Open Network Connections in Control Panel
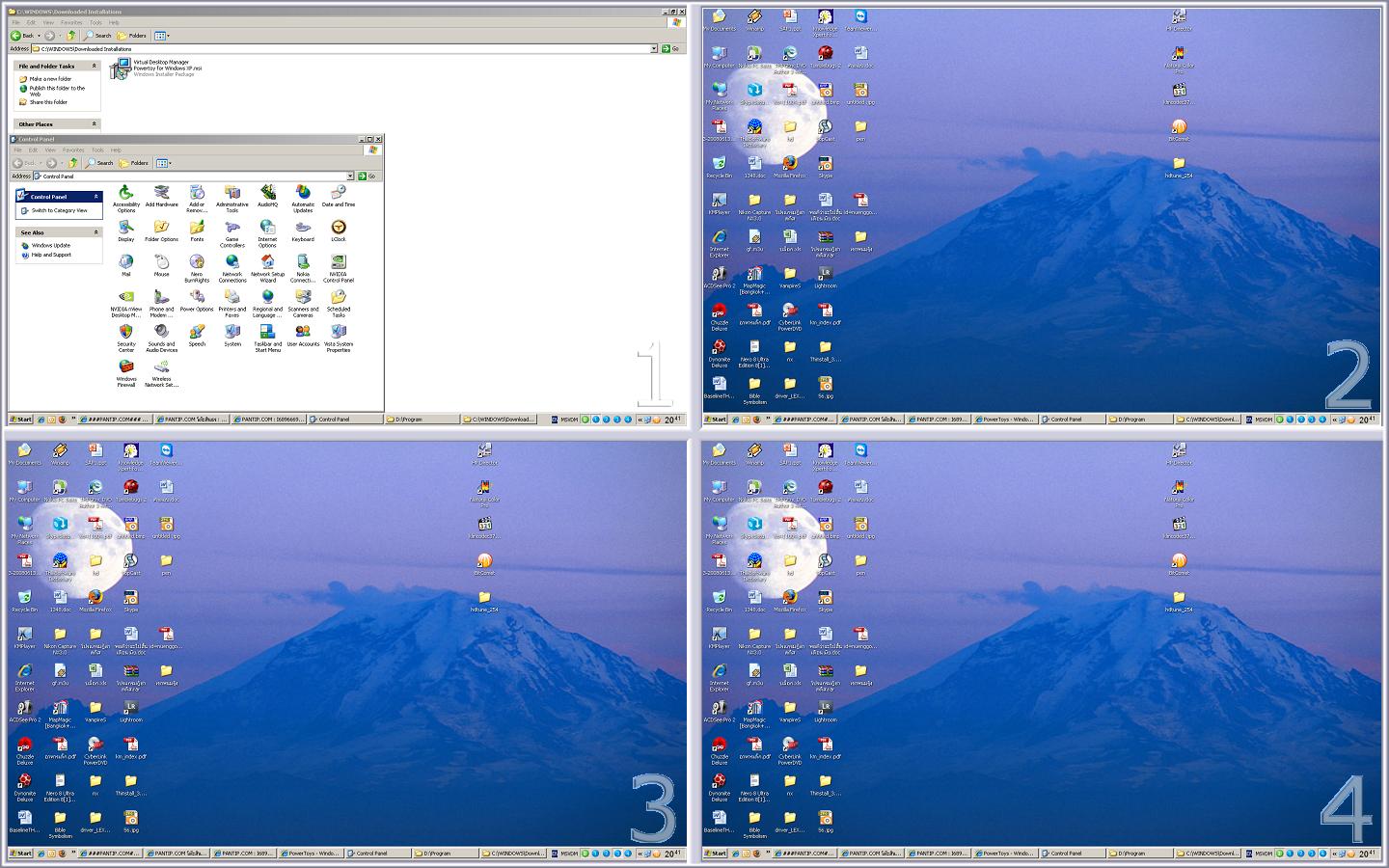 232,268
